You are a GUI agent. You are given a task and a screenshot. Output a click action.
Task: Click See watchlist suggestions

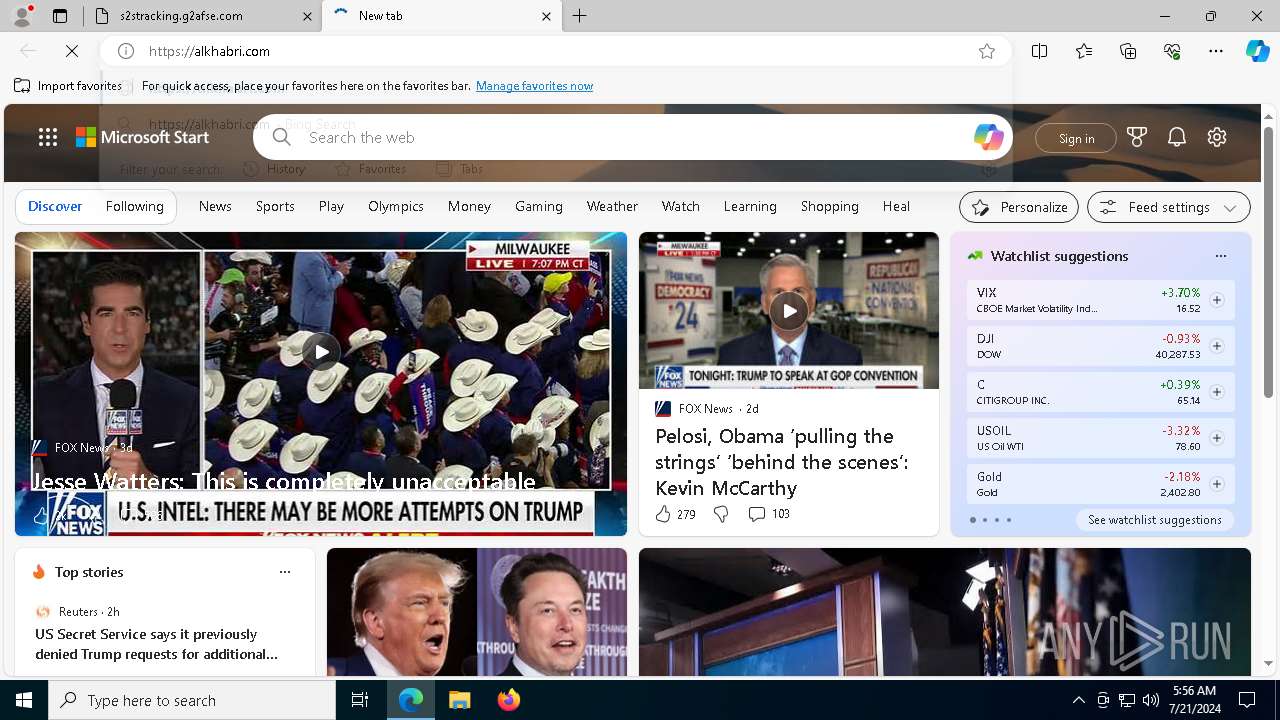tap(1154, 520)
